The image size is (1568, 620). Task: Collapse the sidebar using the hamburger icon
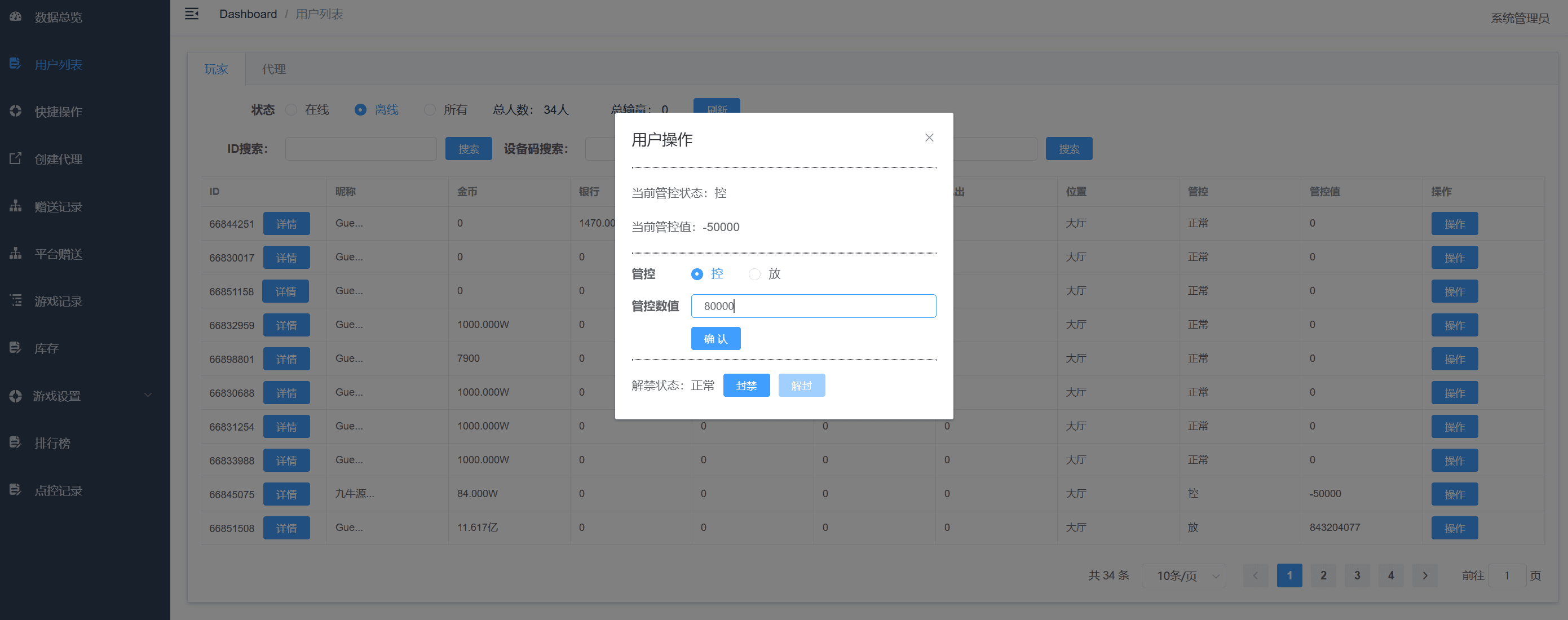[191, 14]
